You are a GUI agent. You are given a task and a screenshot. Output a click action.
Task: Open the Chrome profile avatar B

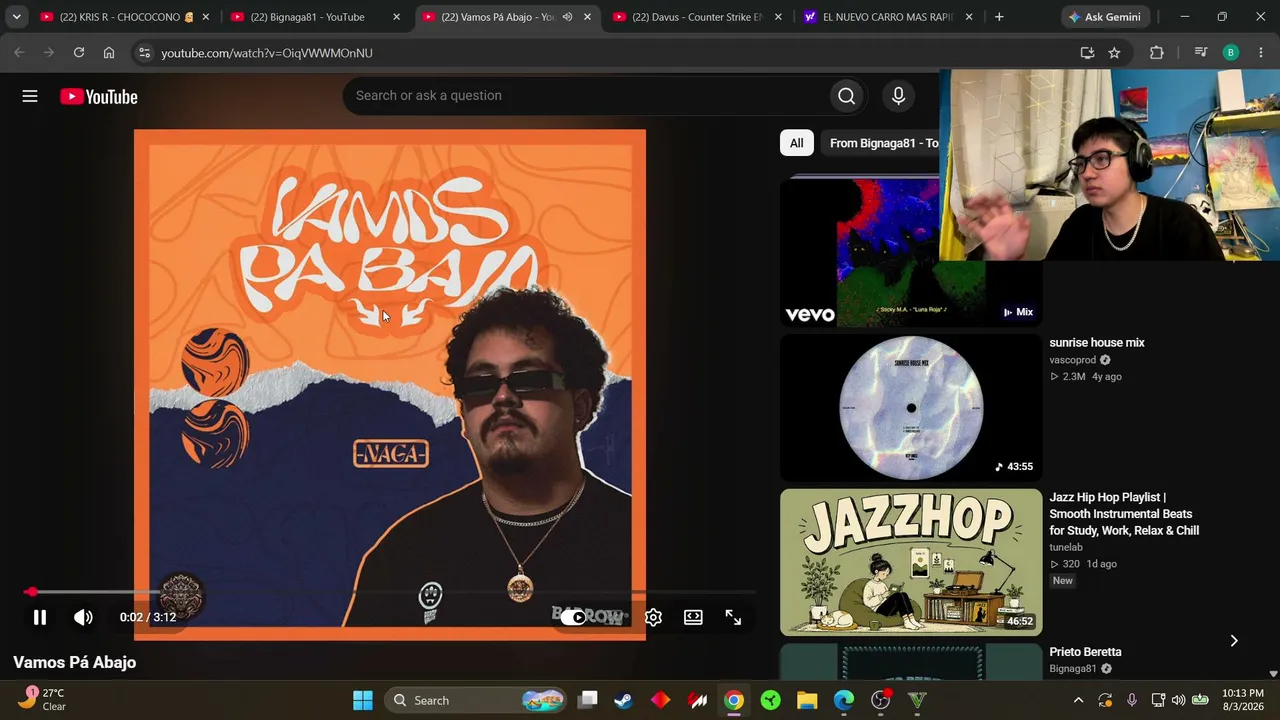1231,53
